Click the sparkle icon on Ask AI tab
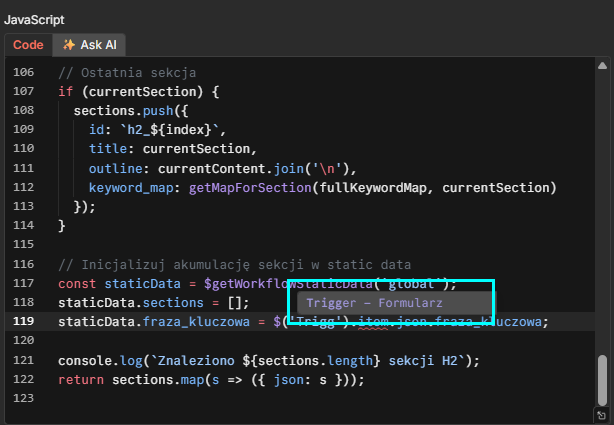The height and width of the screenshot is (425, 614). pyautogui.click(x=69, y=45)
